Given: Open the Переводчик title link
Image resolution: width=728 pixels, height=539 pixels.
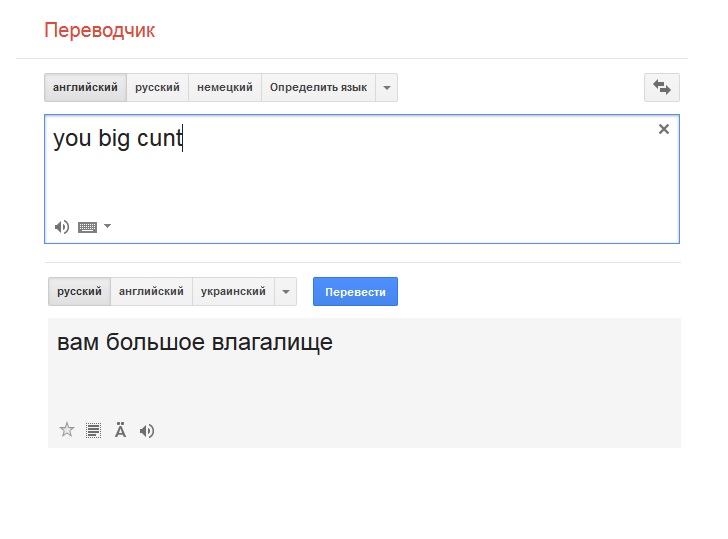Looking at the screenshot, I should (x=100, y=31).
